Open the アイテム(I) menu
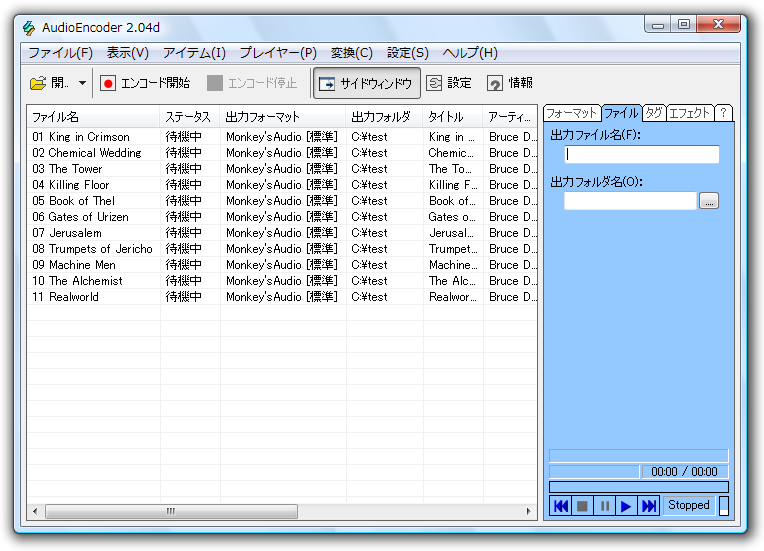 point(194,53)
